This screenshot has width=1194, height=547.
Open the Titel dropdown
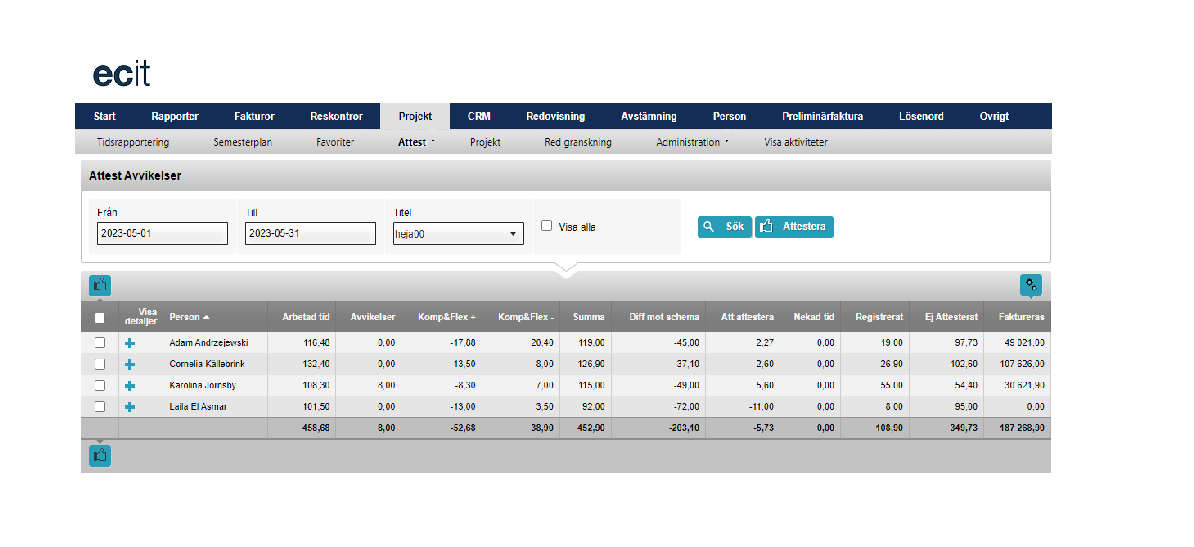point(458,234)
